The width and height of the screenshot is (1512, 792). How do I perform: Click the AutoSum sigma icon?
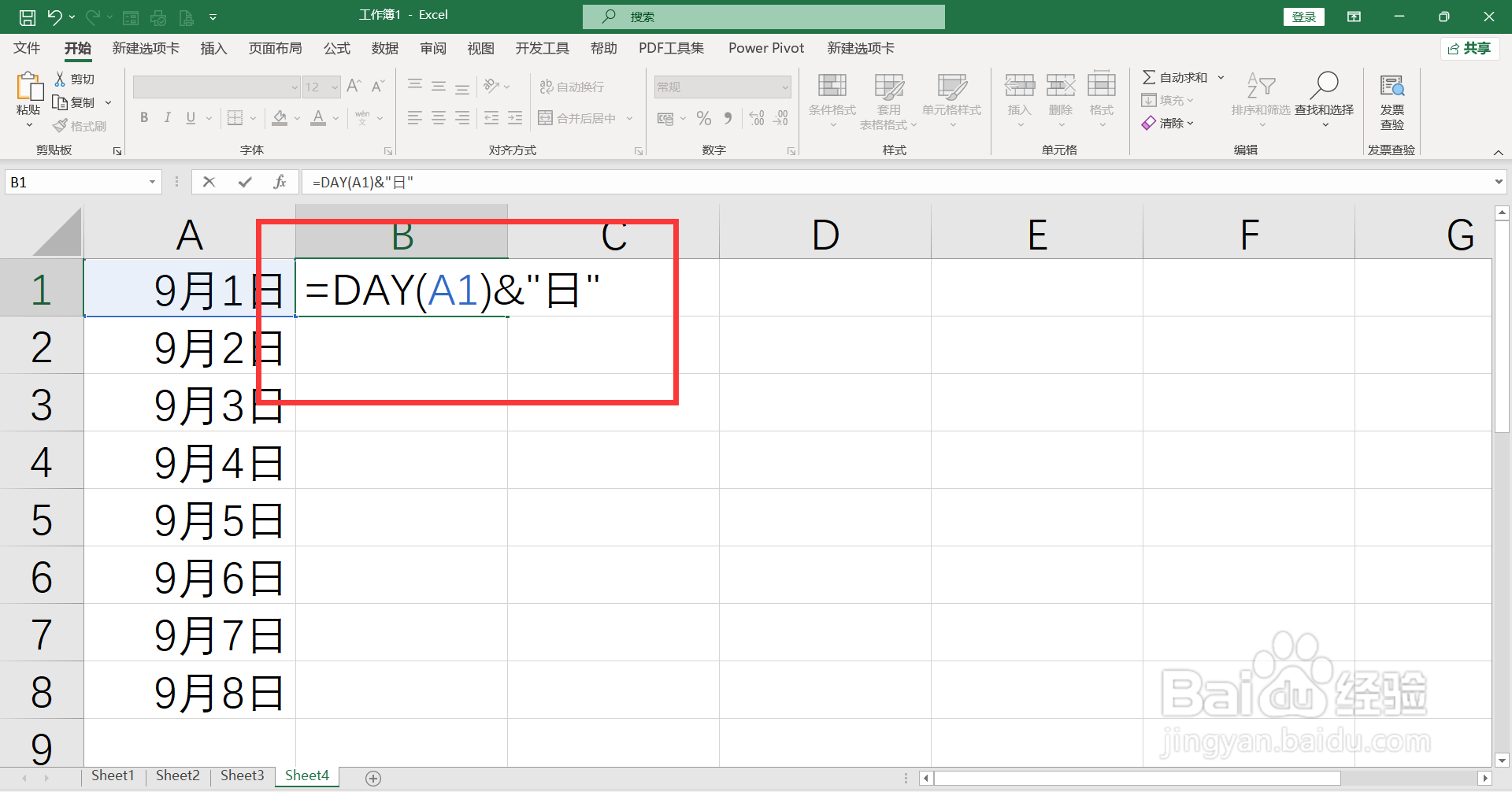1149,77
